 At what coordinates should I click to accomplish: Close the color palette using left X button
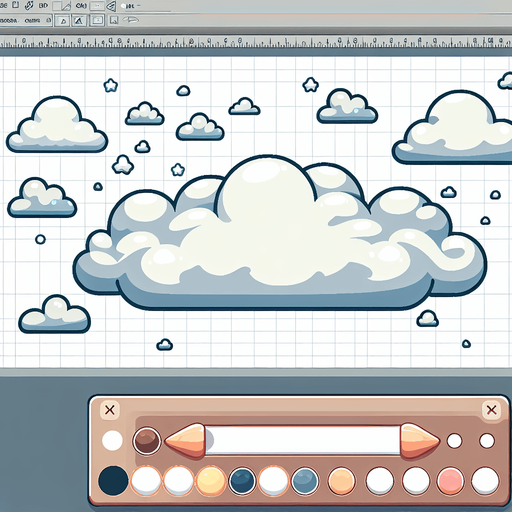pyautogui.click(x=110, y=410)
